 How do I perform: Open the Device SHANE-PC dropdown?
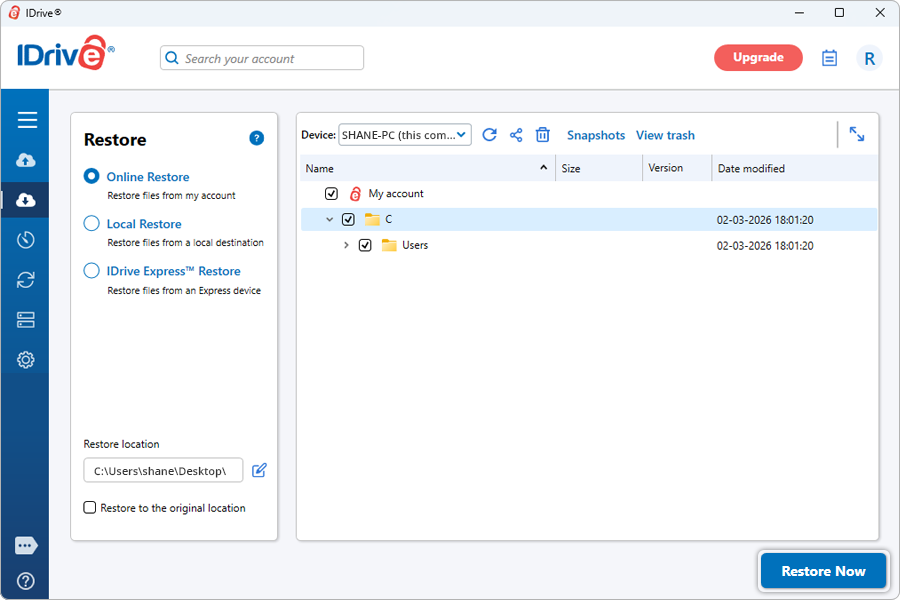(x=405, y=135)
